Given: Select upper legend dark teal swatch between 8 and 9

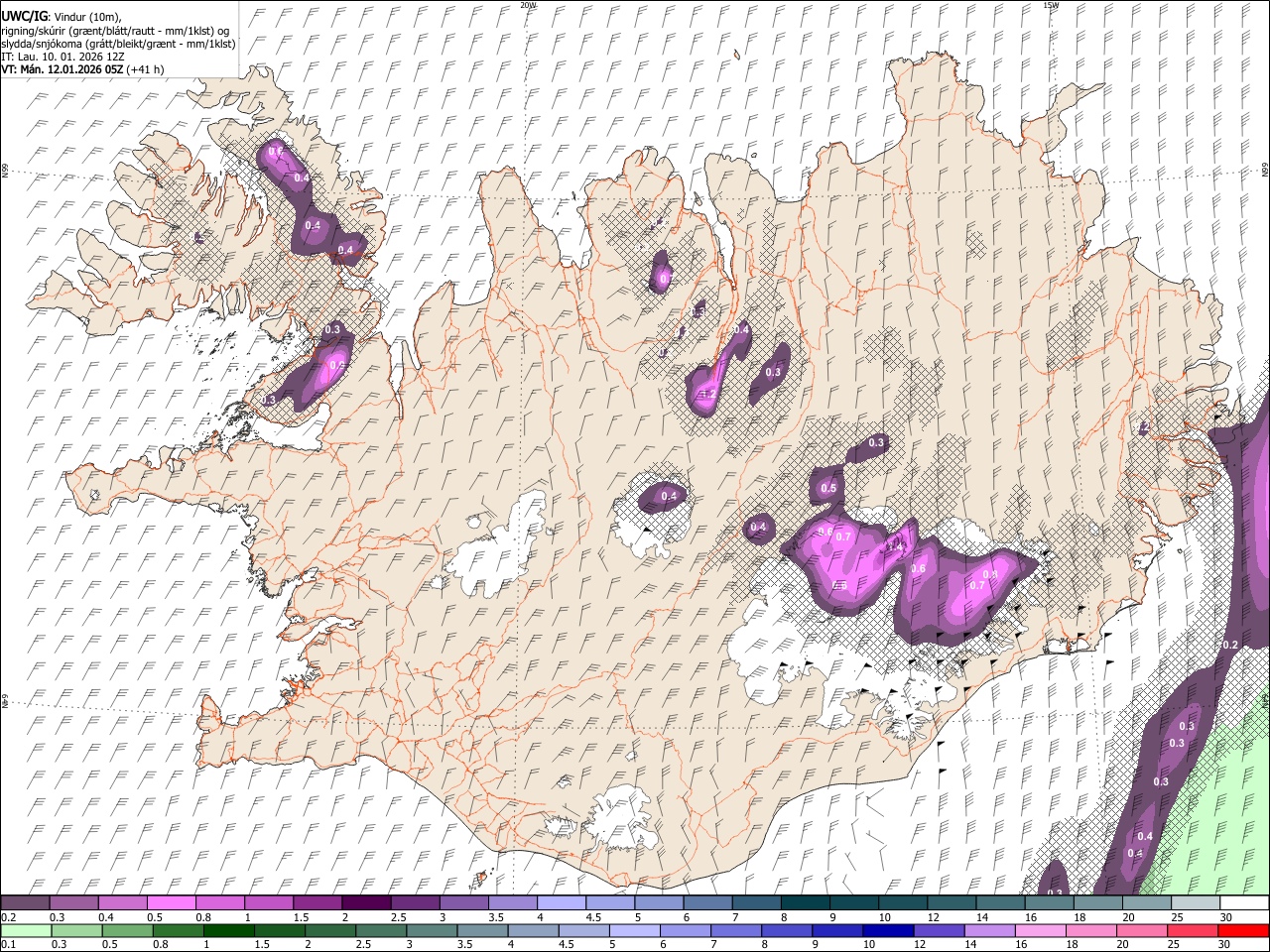Looking at the screenshot, I should [x=806, y=903].
